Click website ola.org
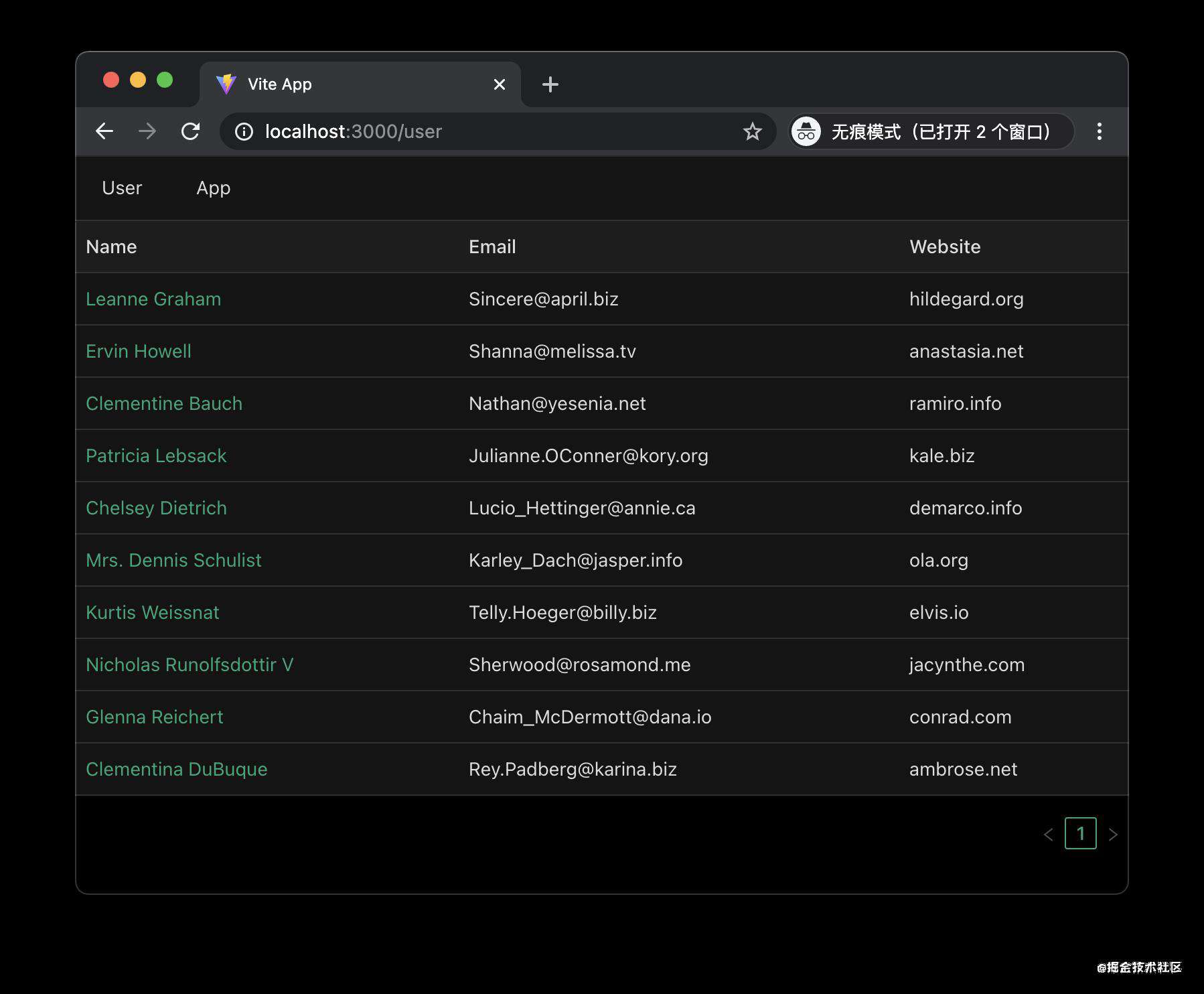 [x=939, y=561]
